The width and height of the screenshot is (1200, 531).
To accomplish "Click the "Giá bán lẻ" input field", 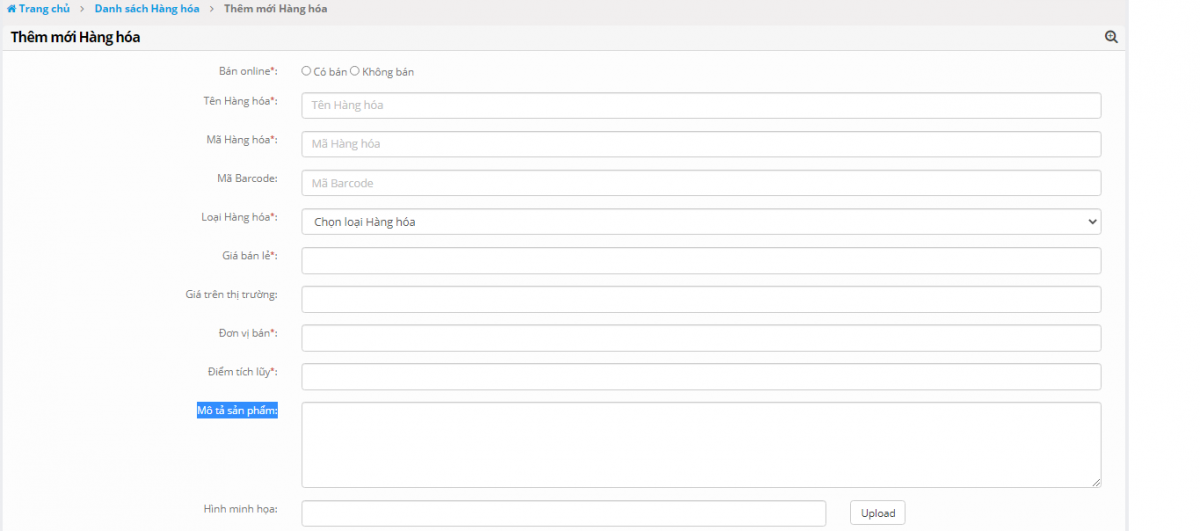I will point(700,261).
